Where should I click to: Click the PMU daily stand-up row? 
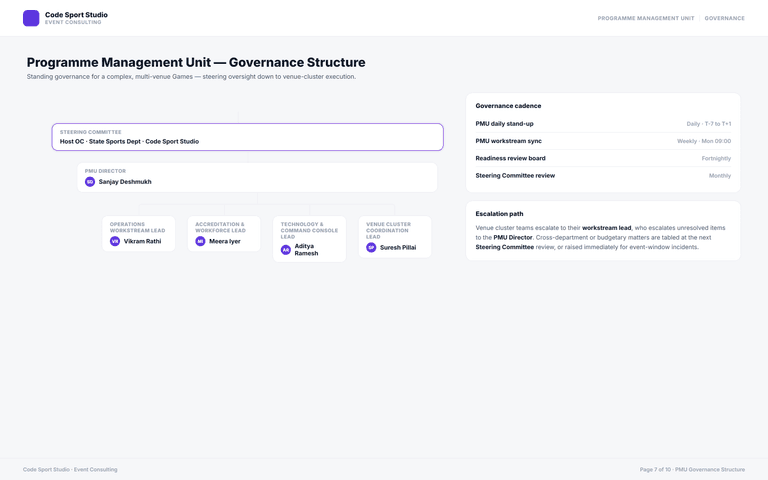[x=603, y=124]
